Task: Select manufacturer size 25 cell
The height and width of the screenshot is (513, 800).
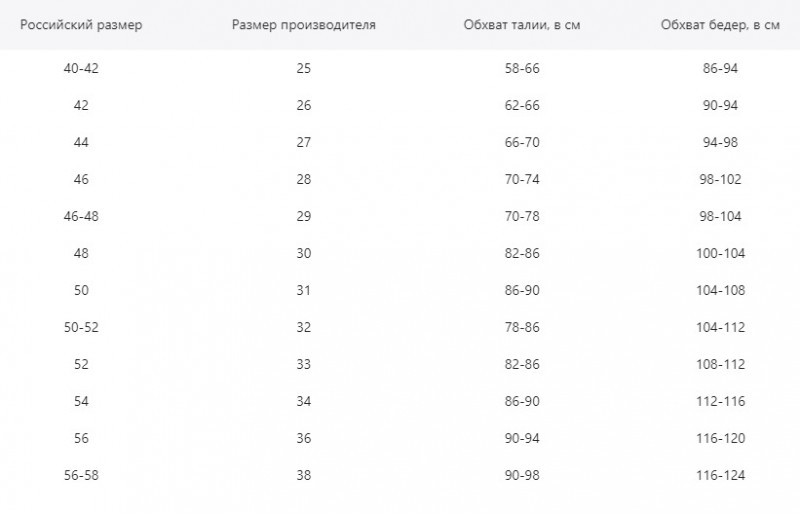Action: pos(304,69)
